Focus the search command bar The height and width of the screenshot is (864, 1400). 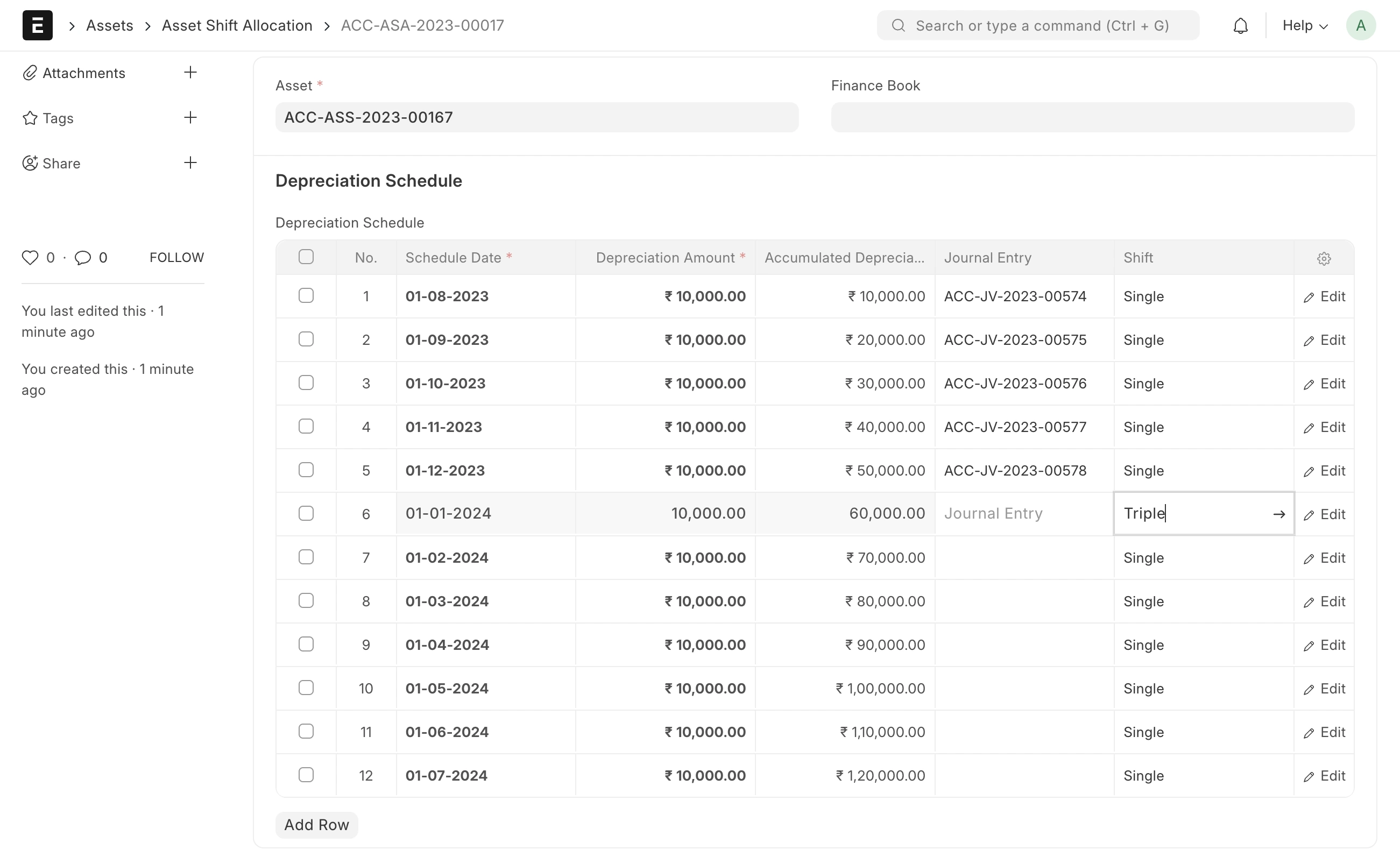[x=1038, y=26]
